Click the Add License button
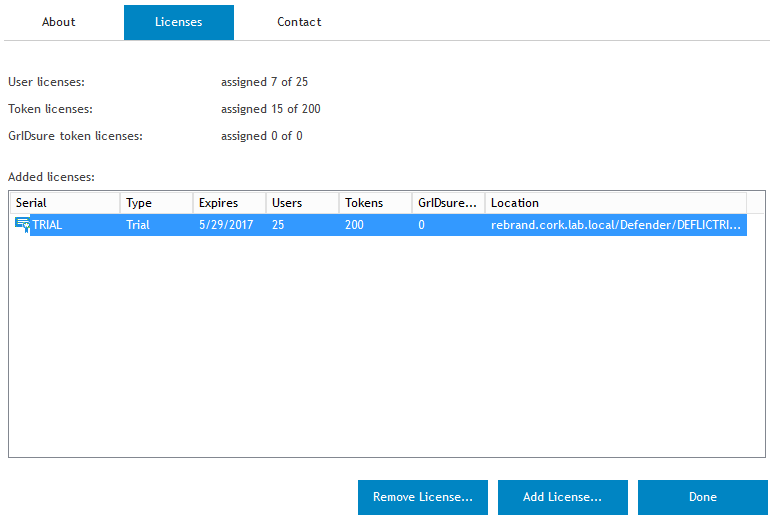 coord(562,497)
